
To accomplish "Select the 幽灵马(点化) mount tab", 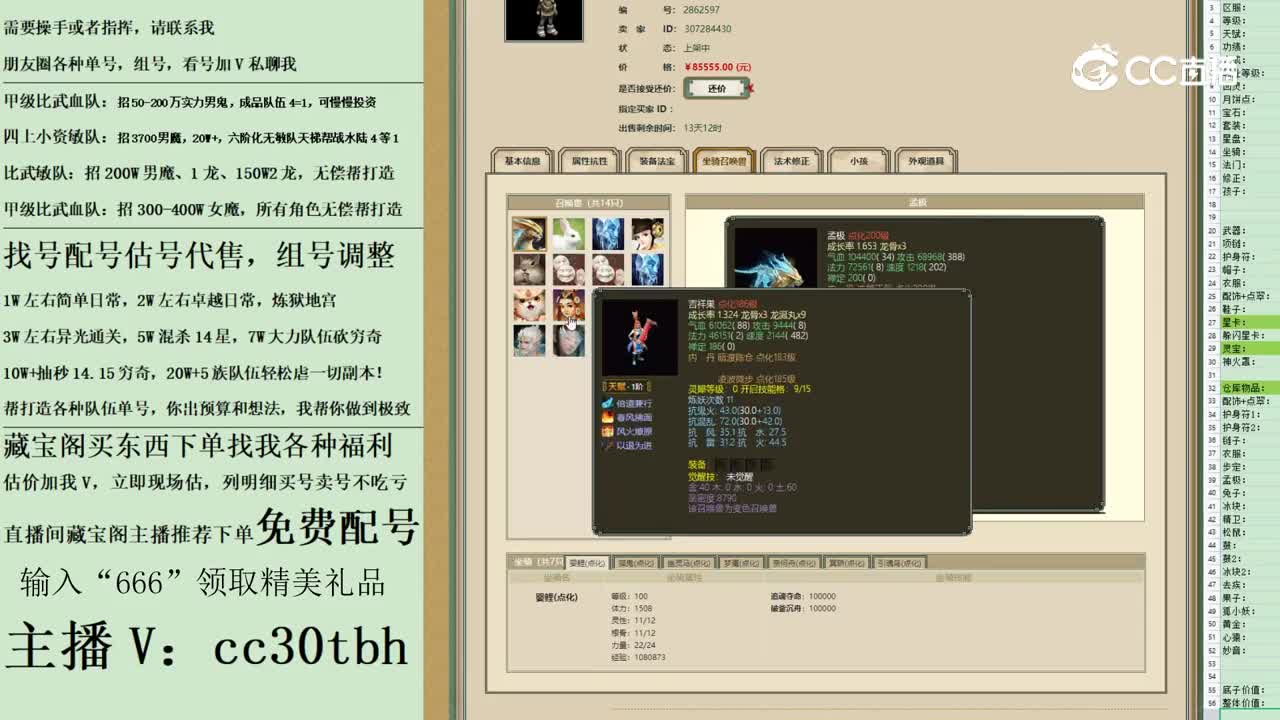I will pos(689,563).
